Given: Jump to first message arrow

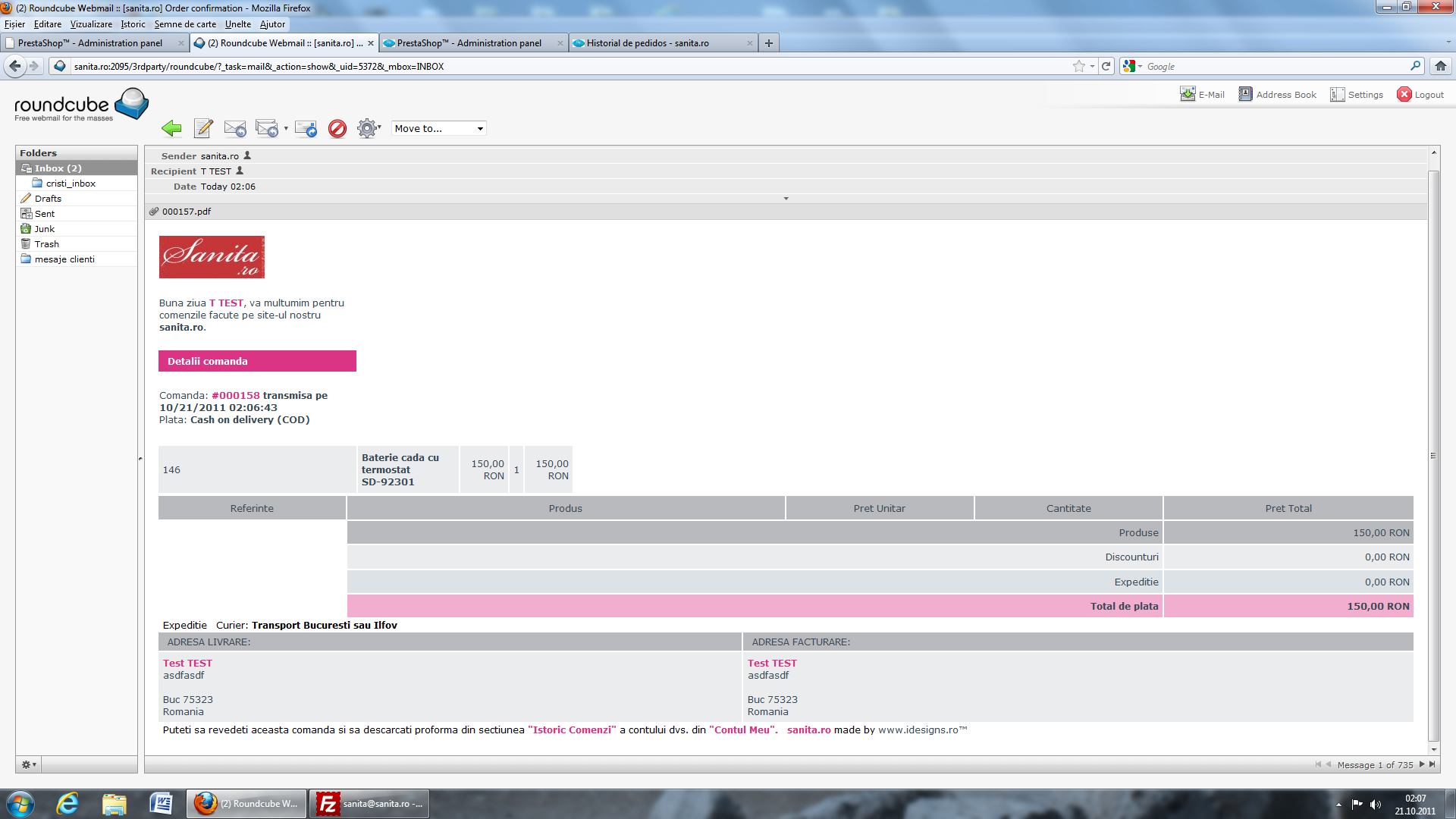Looking at the screenshot, I should (x=1318, y=764).
